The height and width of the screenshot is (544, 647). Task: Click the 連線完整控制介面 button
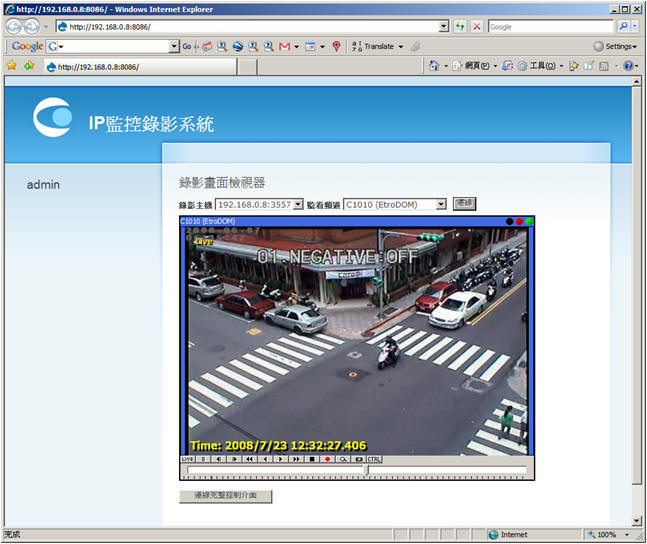pos(225,496)
